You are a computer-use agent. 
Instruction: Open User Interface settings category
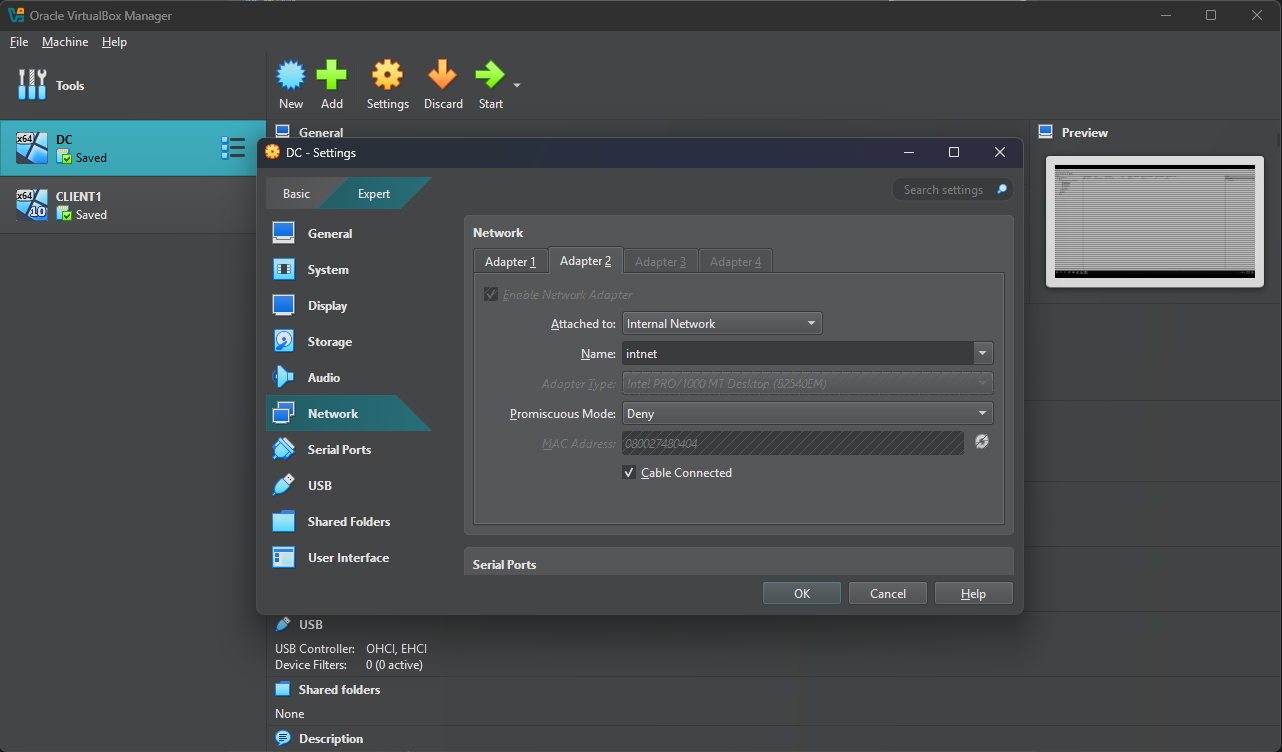click(x=348, y=557)
